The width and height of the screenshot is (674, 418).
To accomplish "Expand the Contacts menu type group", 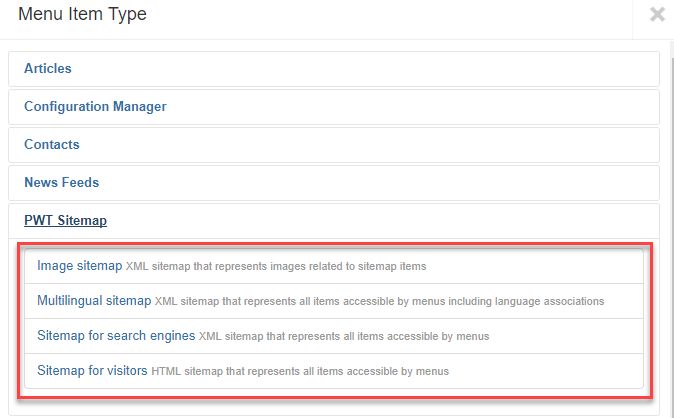I will (x=51, y=145).
